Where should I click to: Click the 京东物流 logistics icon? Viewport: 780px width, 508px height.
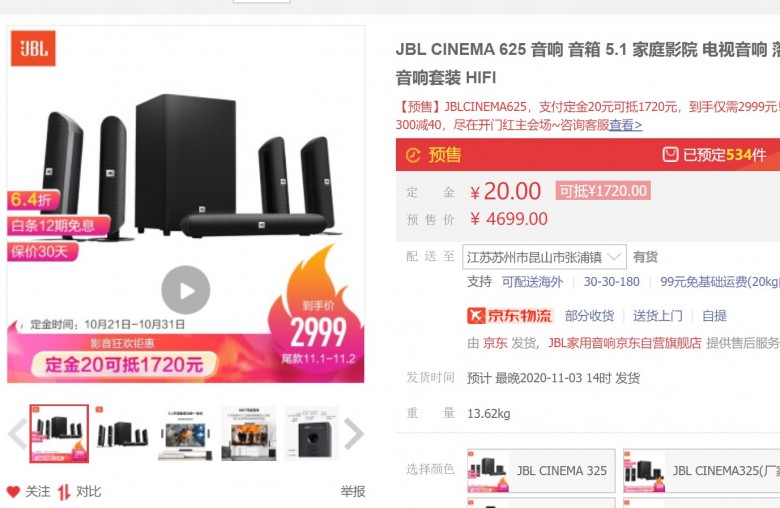pos(476,315)
